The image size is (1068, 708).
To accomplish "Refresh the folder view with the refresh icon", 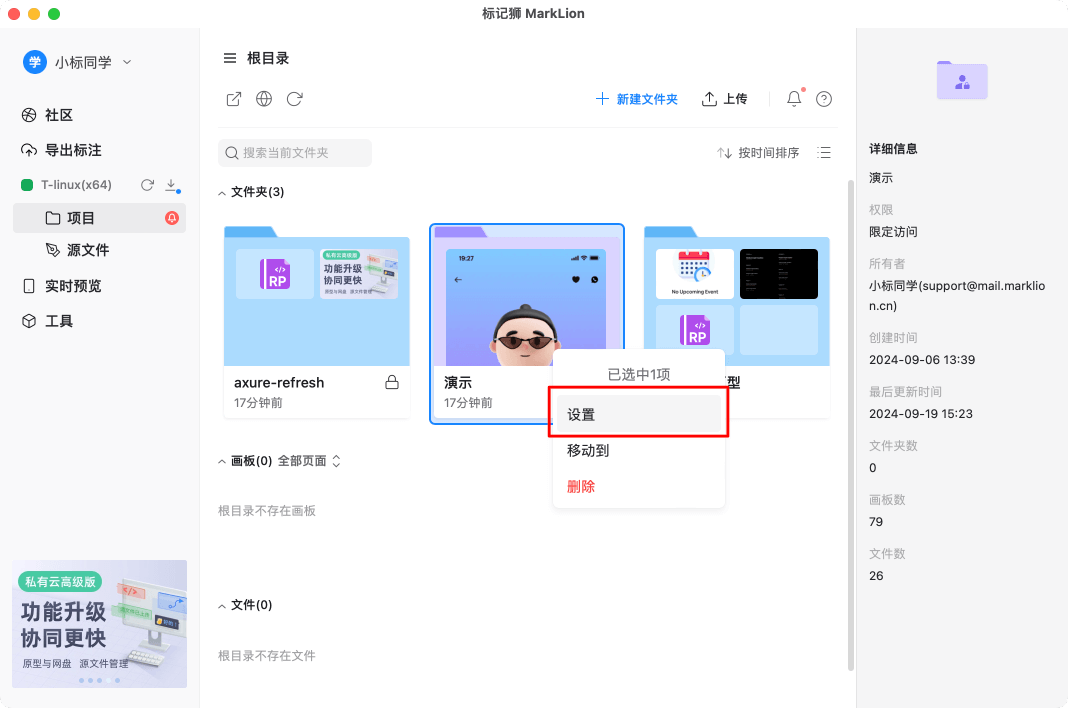I will click(x=293, y=99).
